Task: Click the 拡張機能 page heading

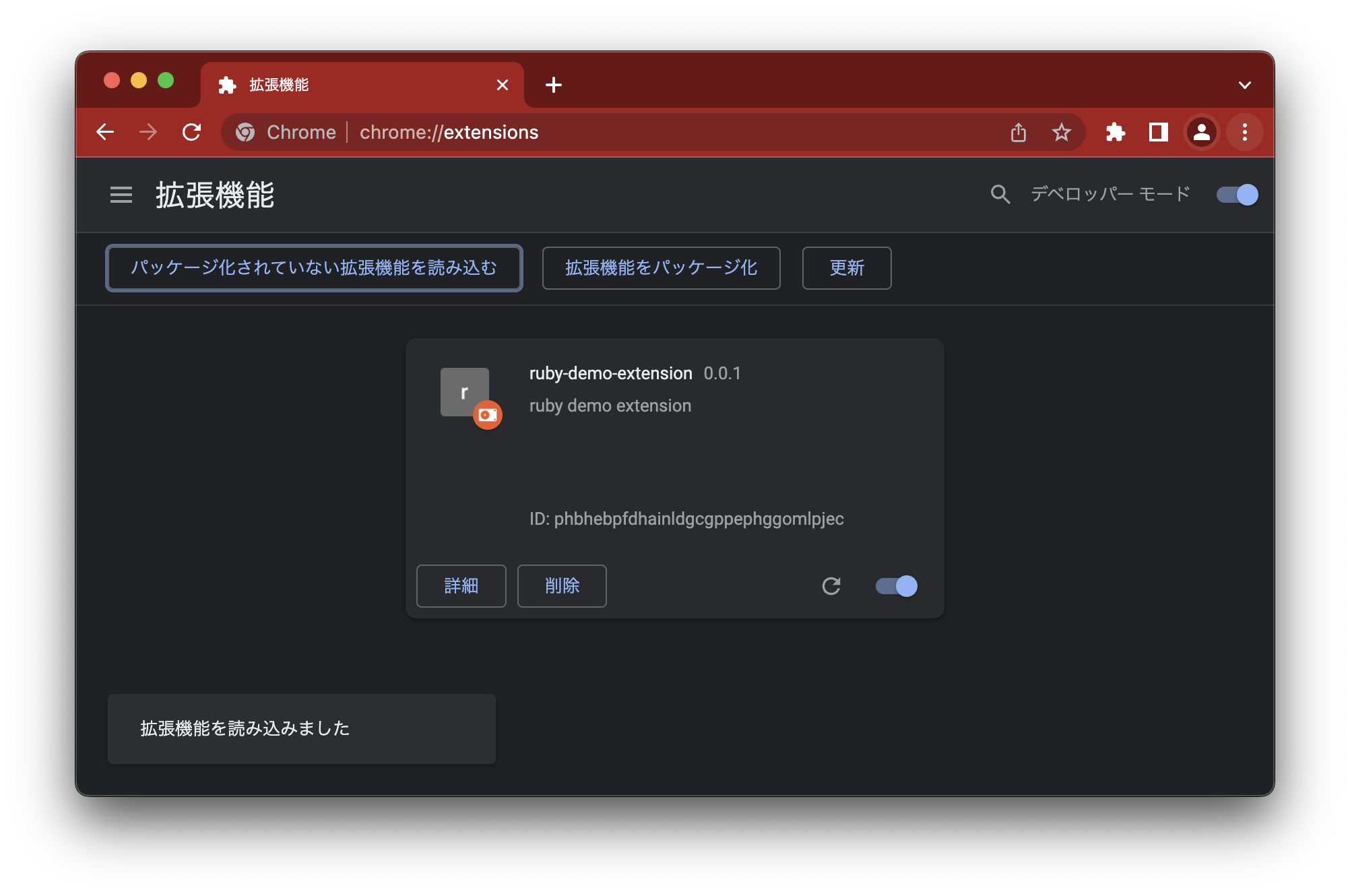Action: (x=216, y=195)
